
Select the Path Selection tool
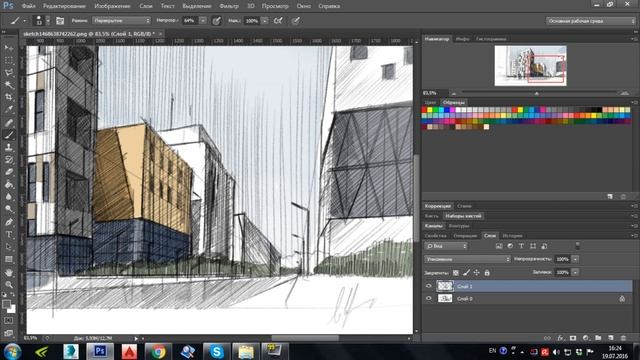tap(9, 247)
